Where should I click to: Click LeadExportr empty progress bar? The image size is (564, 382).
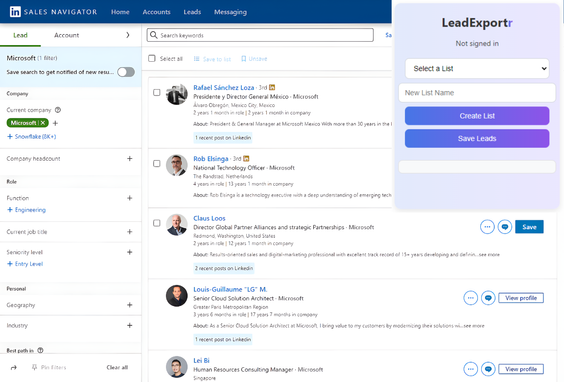(477, 167)
